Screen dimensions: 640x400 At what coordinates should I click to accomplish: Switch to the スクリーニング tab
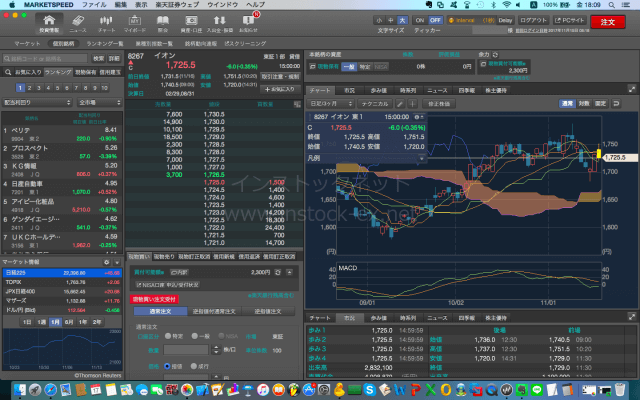245,44
